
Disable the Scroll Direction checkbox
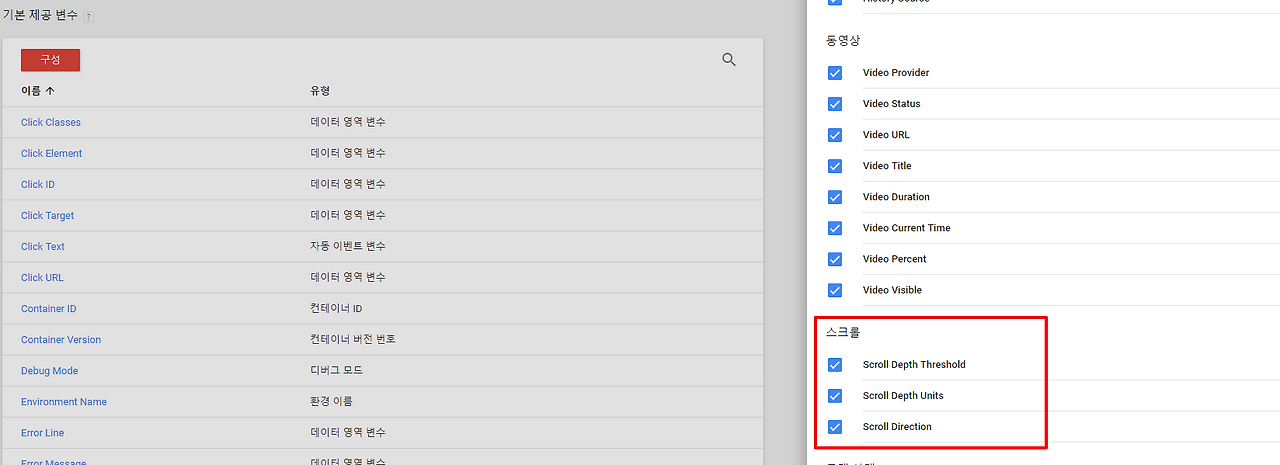click(835, 427)
